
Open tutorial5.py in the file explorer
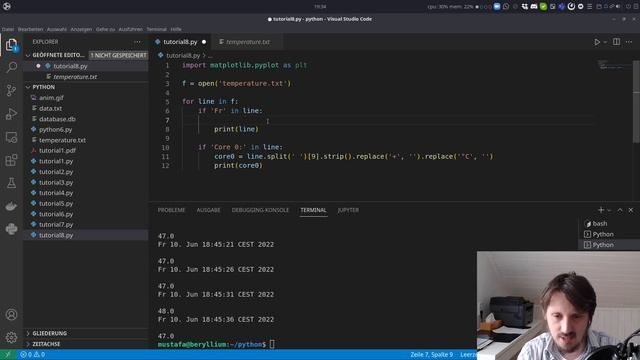coord(56,203)
